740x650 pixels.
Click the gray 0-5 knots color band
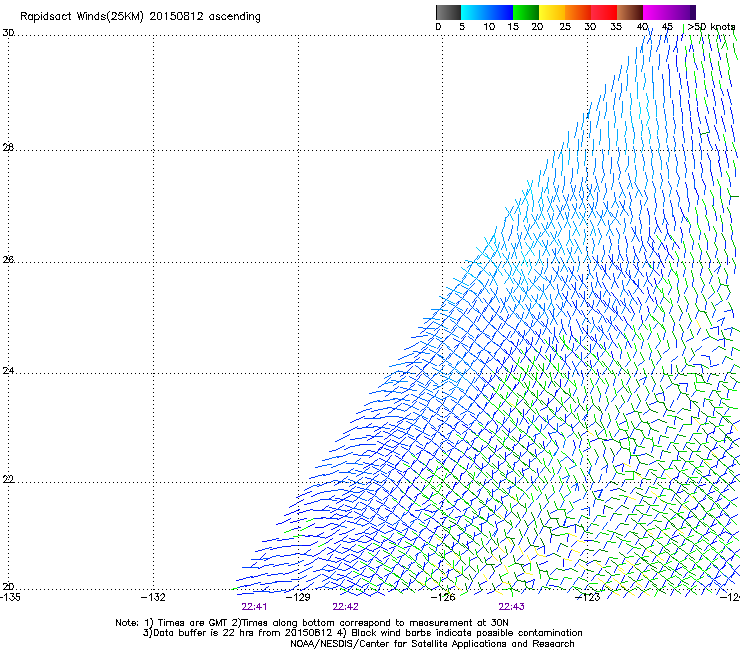coord(448,12)
